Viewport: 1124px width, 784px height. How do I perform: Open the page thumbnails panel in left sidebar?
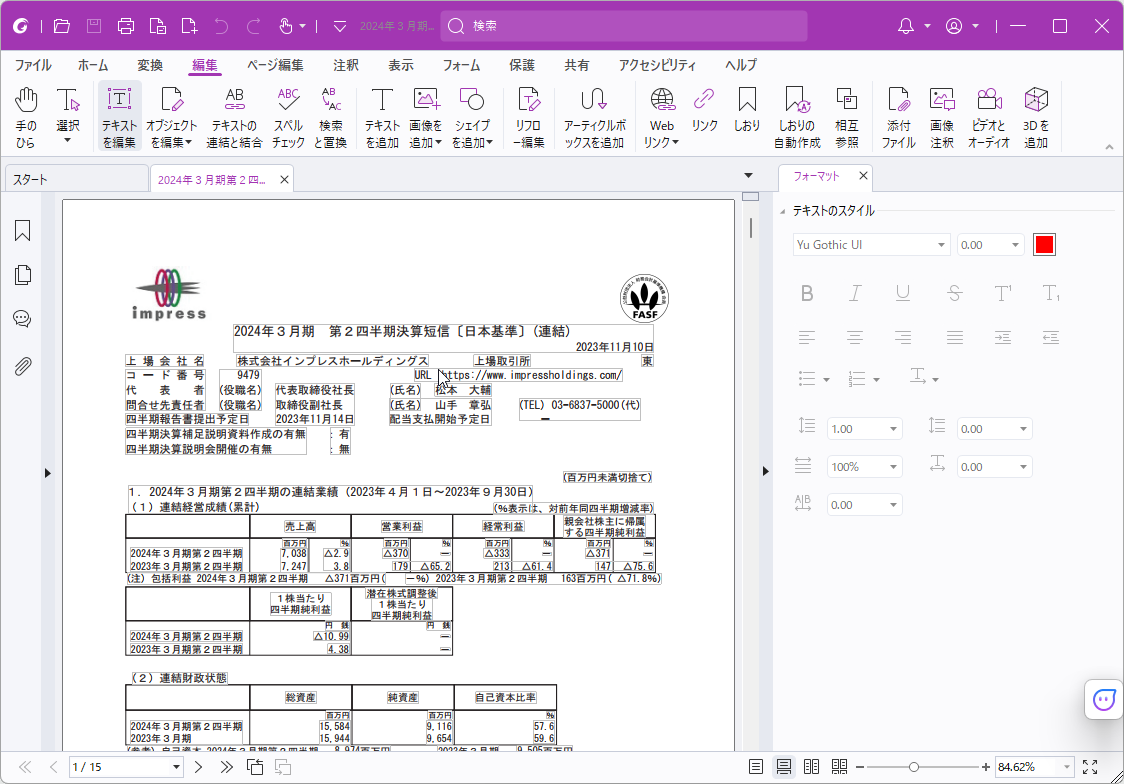[x=22, y=274]
